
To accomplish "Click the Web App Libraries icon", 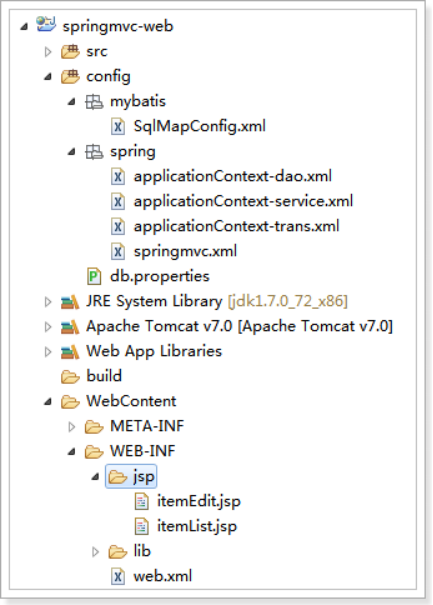I will (70, 352).
